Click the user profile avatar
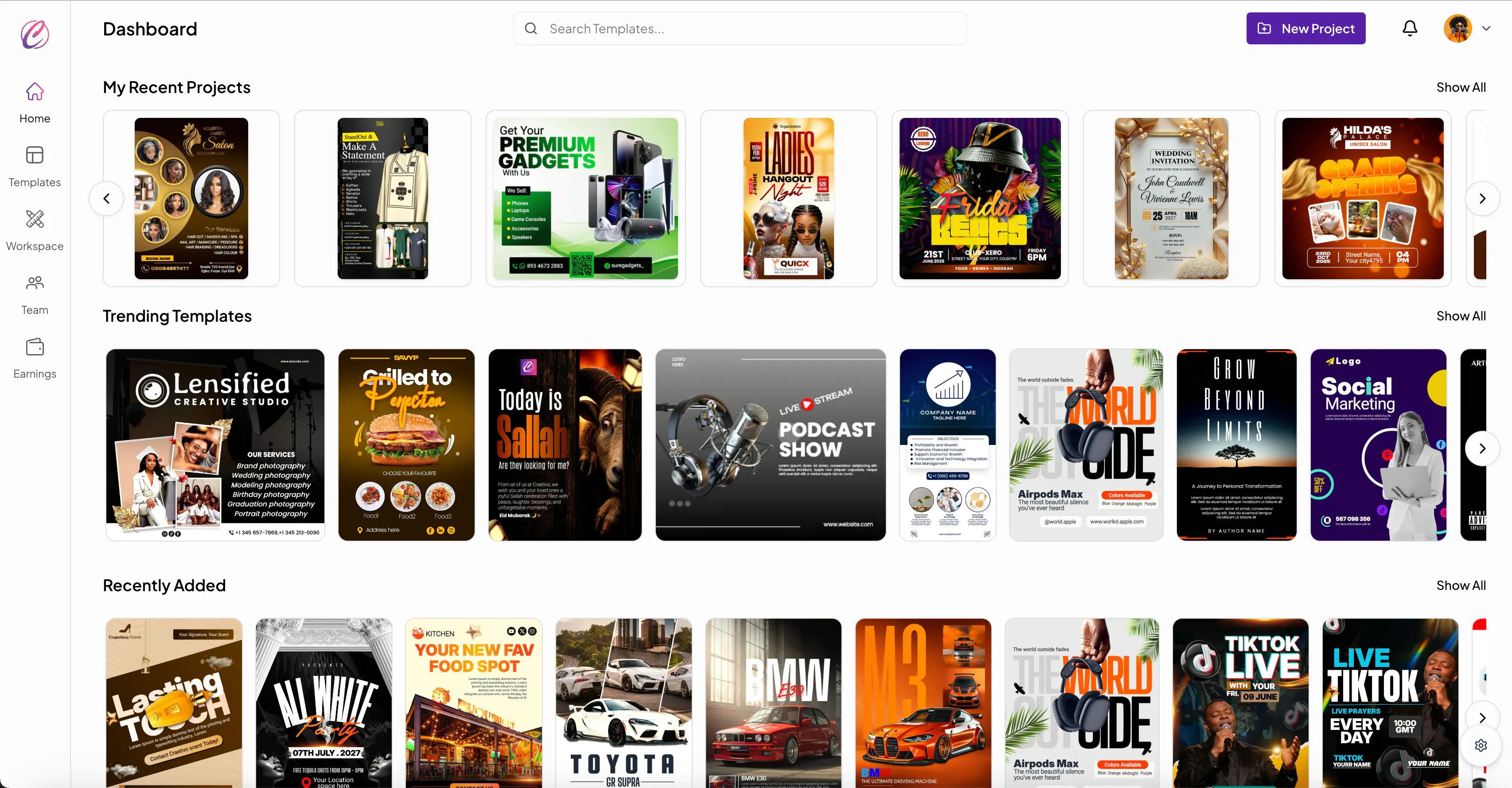Screen dimensions: 1512x788 (1457, 28)
